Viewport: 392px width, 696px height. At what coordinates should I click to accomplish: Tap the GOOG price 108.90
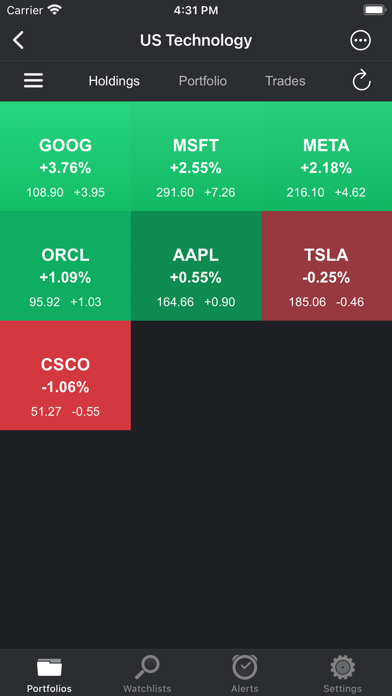click(x=45, y=192)
